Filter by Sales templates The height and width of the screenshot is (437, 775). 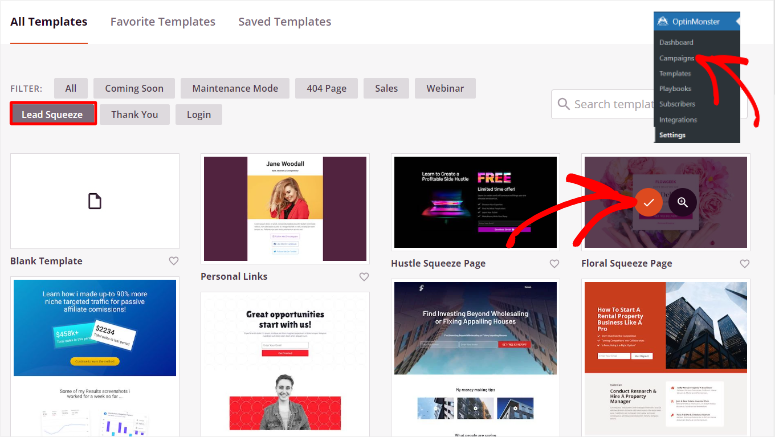[386, 88]
